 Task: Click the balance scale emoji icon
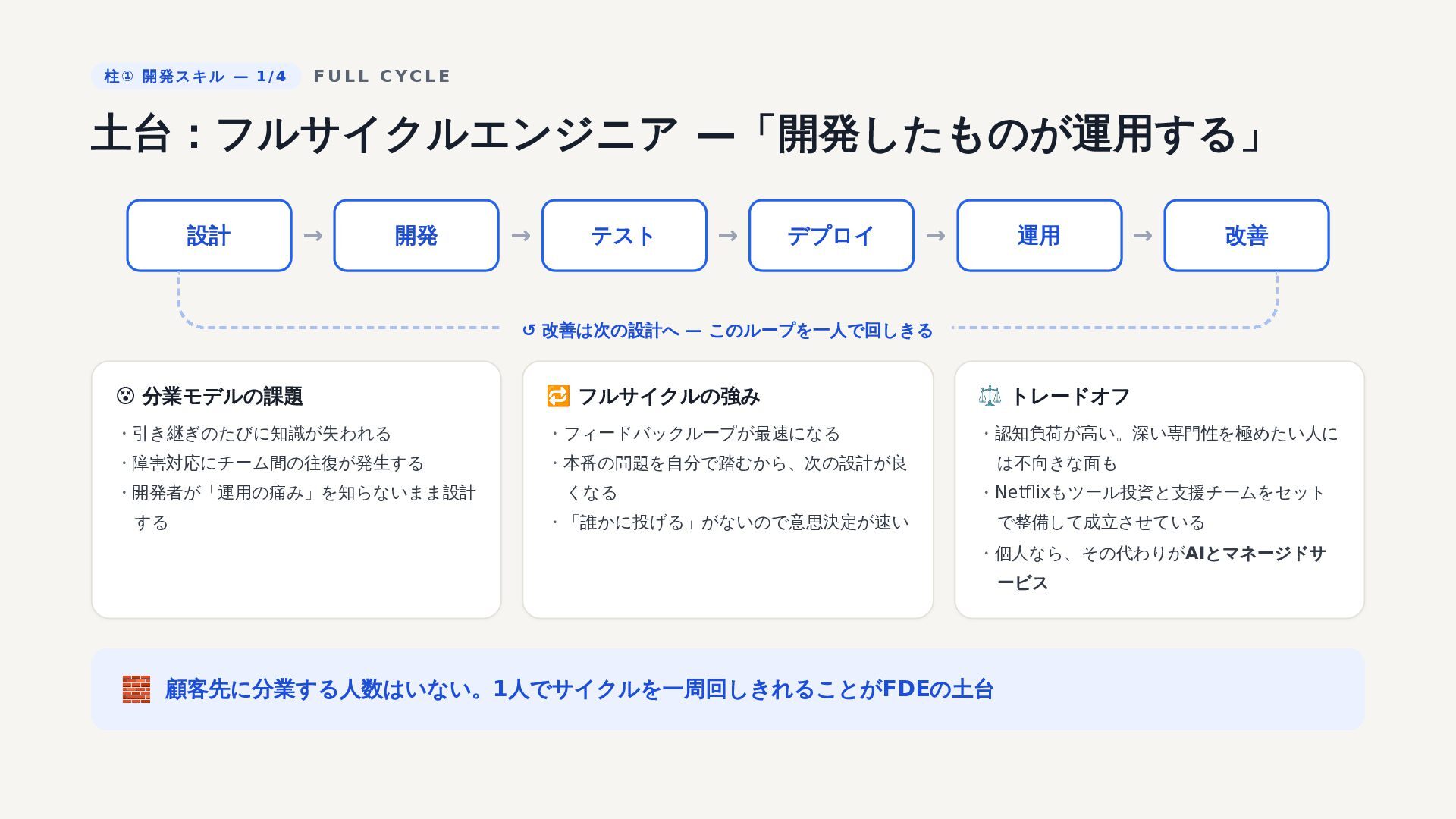[x=990, y=396]
